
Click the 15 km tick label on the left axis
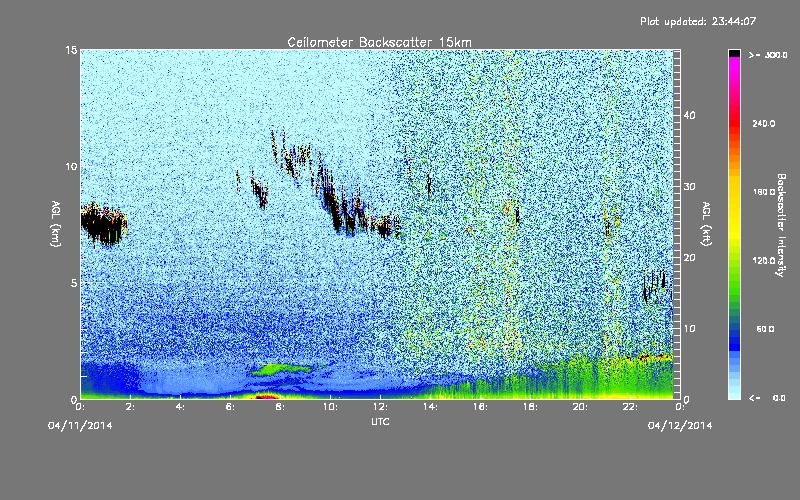(x=71, y=50)
